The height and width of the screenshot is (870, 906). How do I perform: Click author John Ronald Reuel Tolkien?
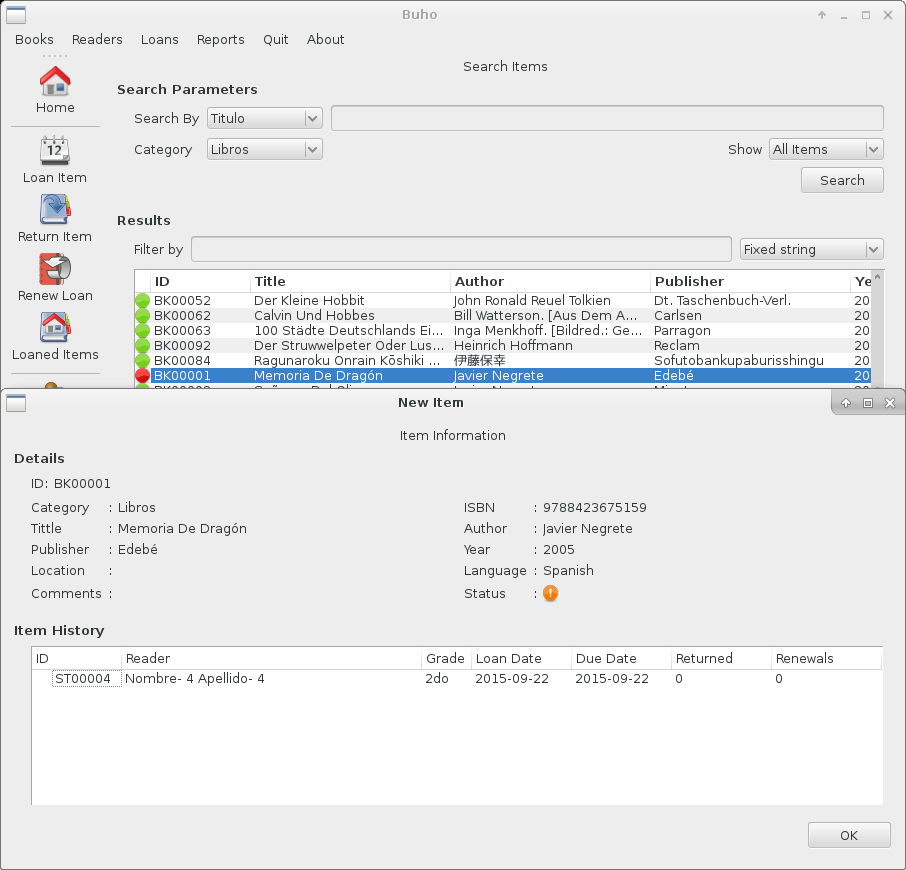pyautogui.click(x=532, y=300)
